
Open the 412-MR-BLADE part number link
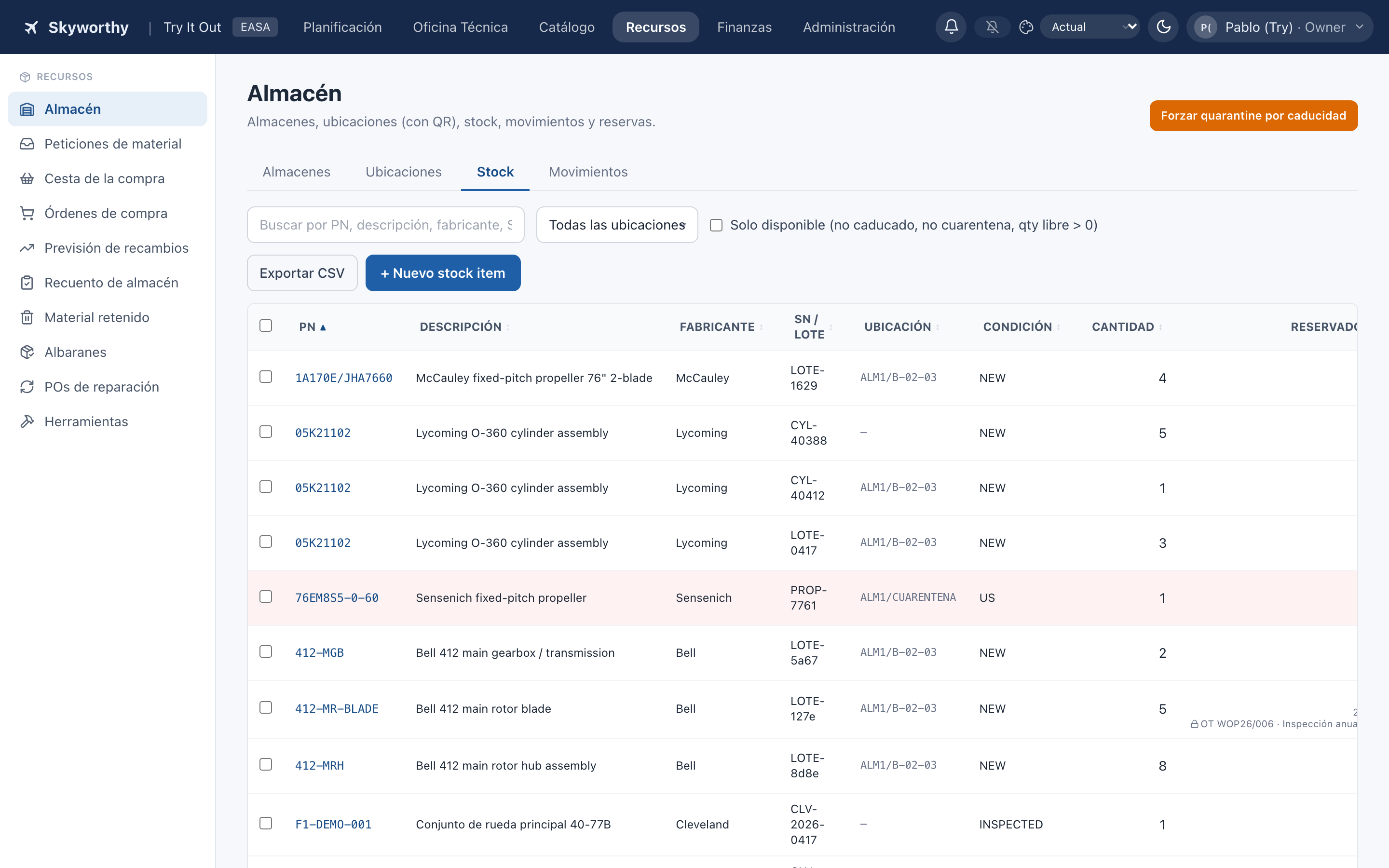coord(337,708)
